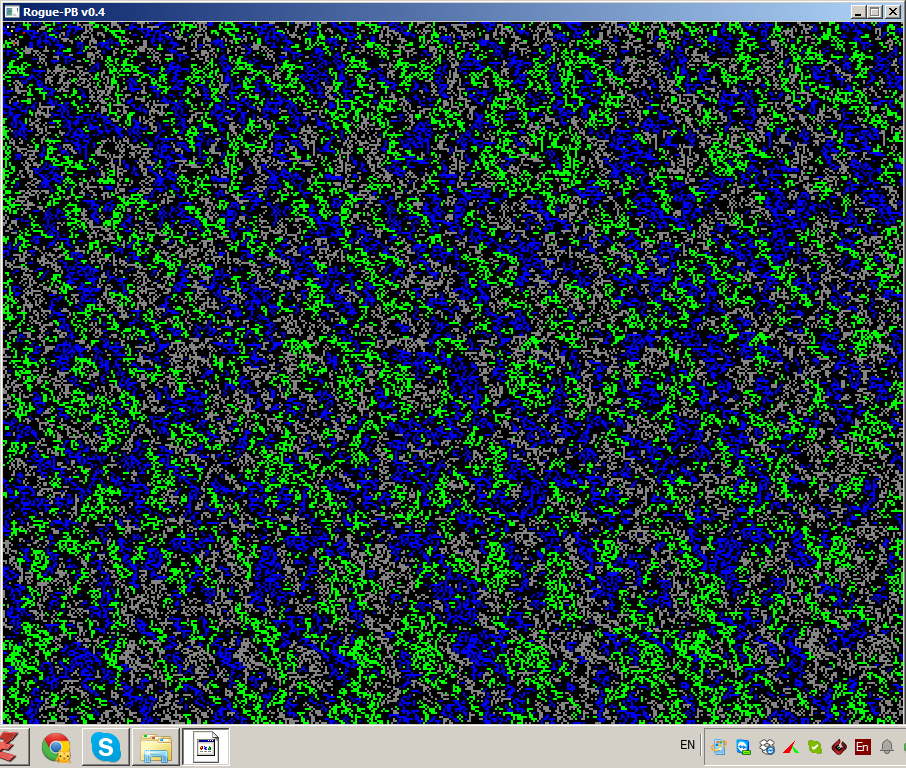
Task: Click the green checkmark tray icon
Action: 815,746
